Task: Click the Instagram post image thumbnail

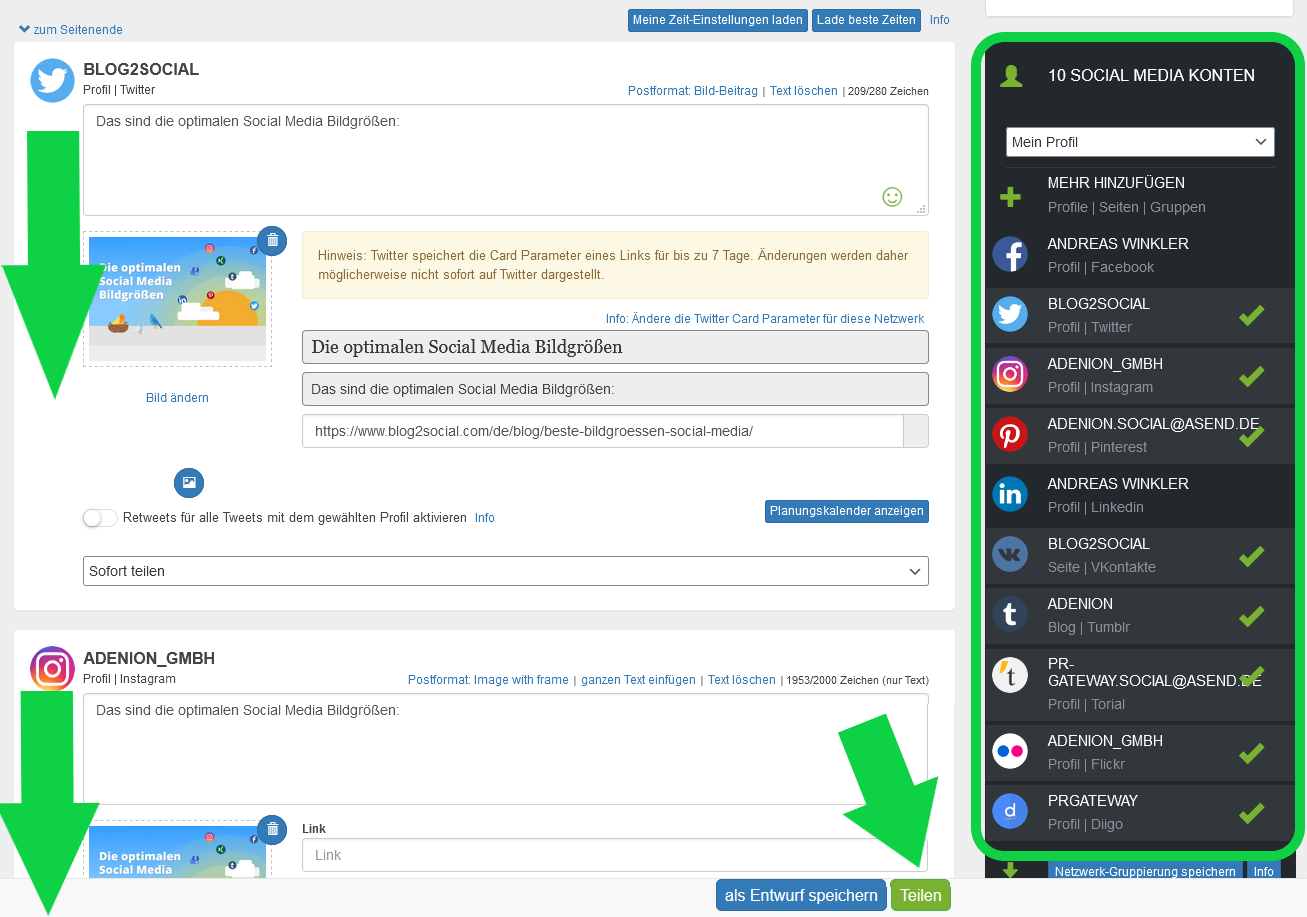Action: coord(177,852)
